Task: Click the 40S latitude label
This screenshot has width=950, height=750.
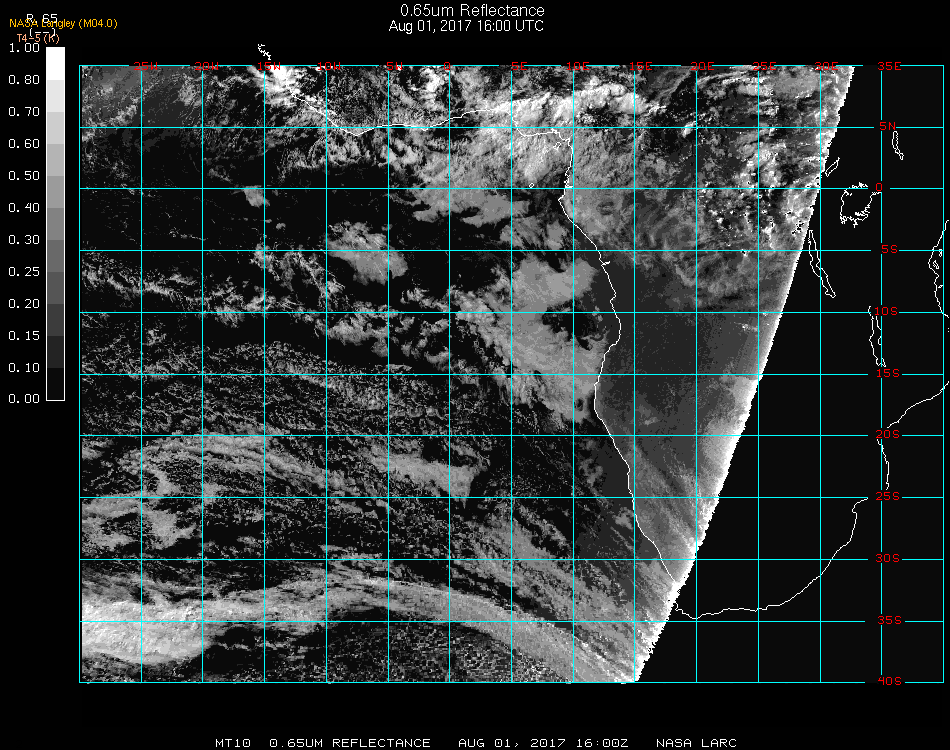Action: [889, 682]
